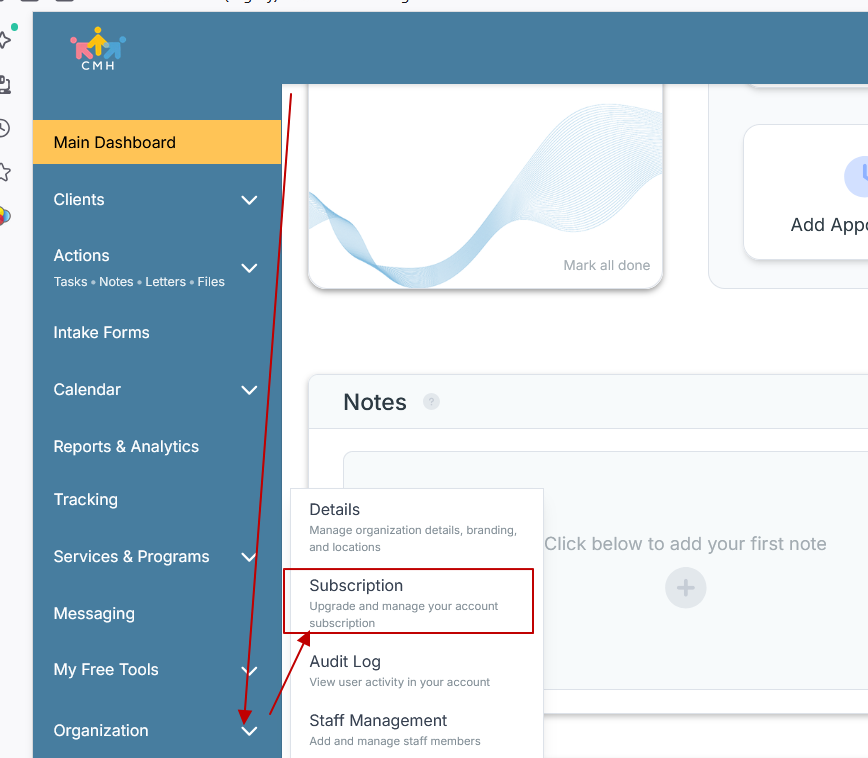Click the Add Appointment card icon
Image resolution: width=868 pixels, height=758 pixels.
point(856,177)
